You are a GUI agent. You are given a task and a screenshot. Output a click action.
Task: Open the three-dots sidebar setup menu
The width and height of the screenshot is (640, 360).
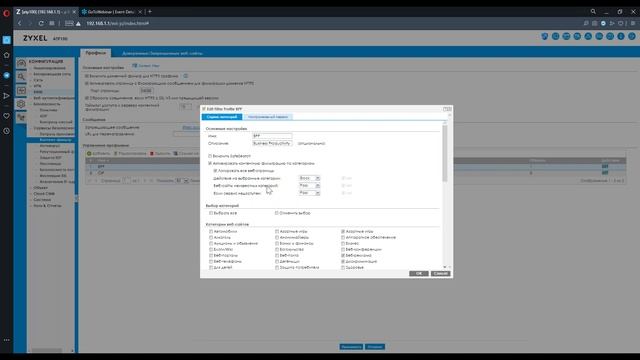pyautogui.click(x=7, y=340)
